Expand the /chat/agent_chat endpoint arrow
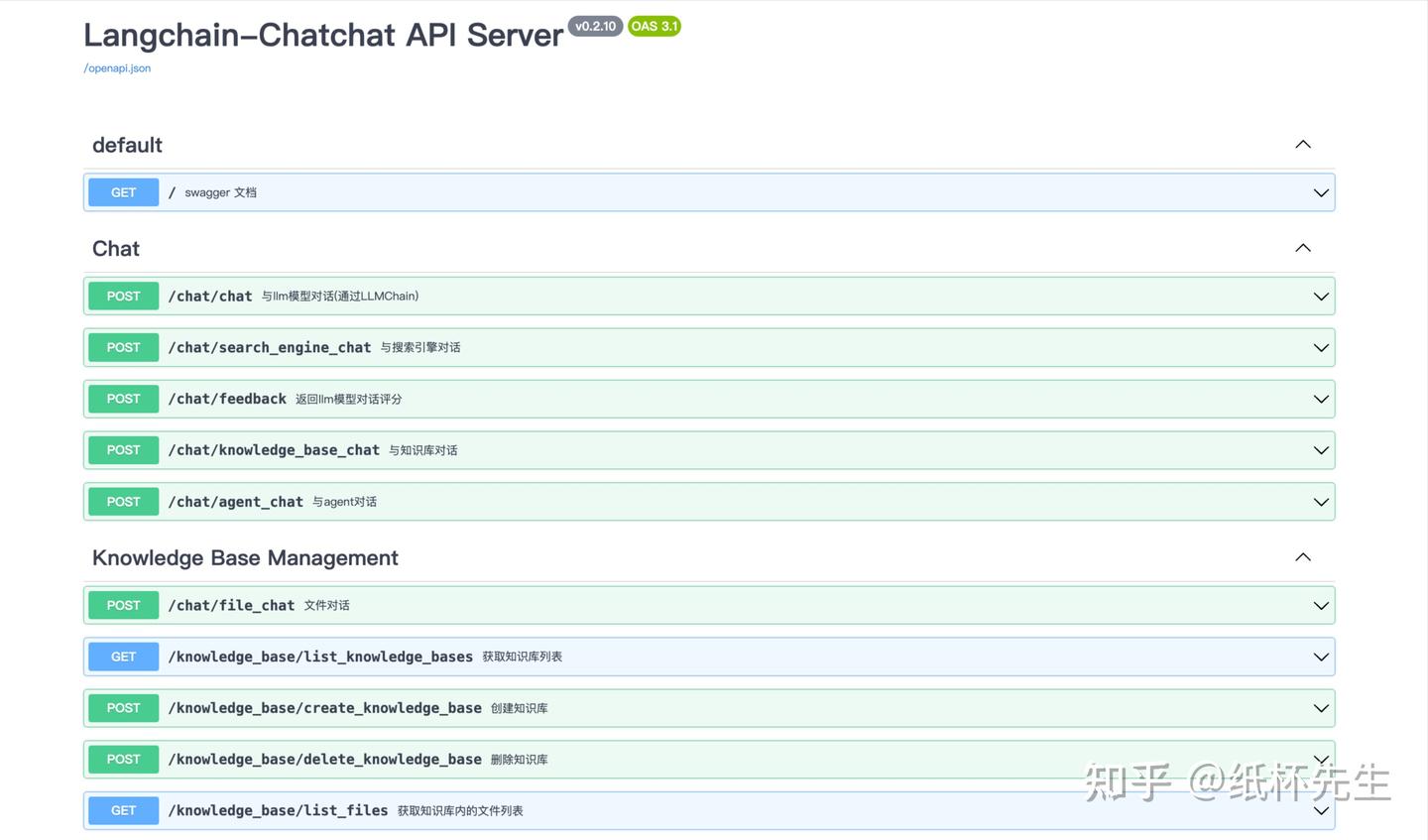This screenshot has height=840, width=1428. (x=1321, y=502)
